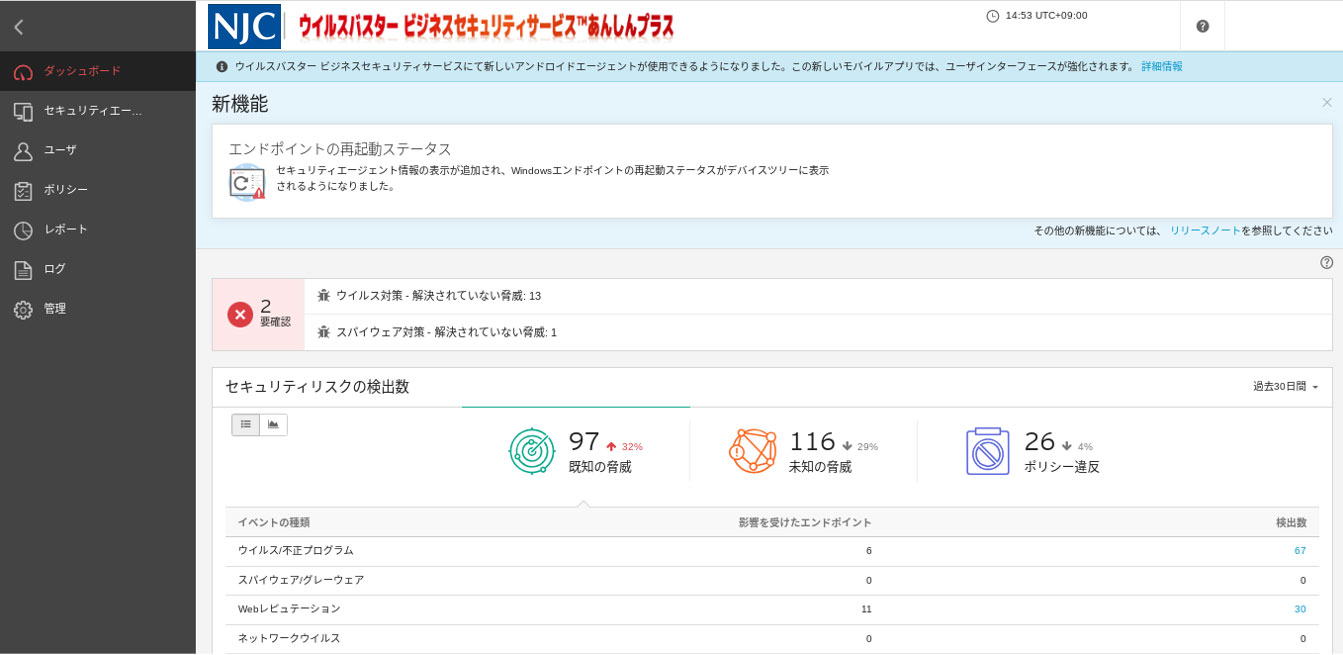The image size is (1343, 655).
Task: Open the ダッシュボード menu item
Action: (82, 71)
